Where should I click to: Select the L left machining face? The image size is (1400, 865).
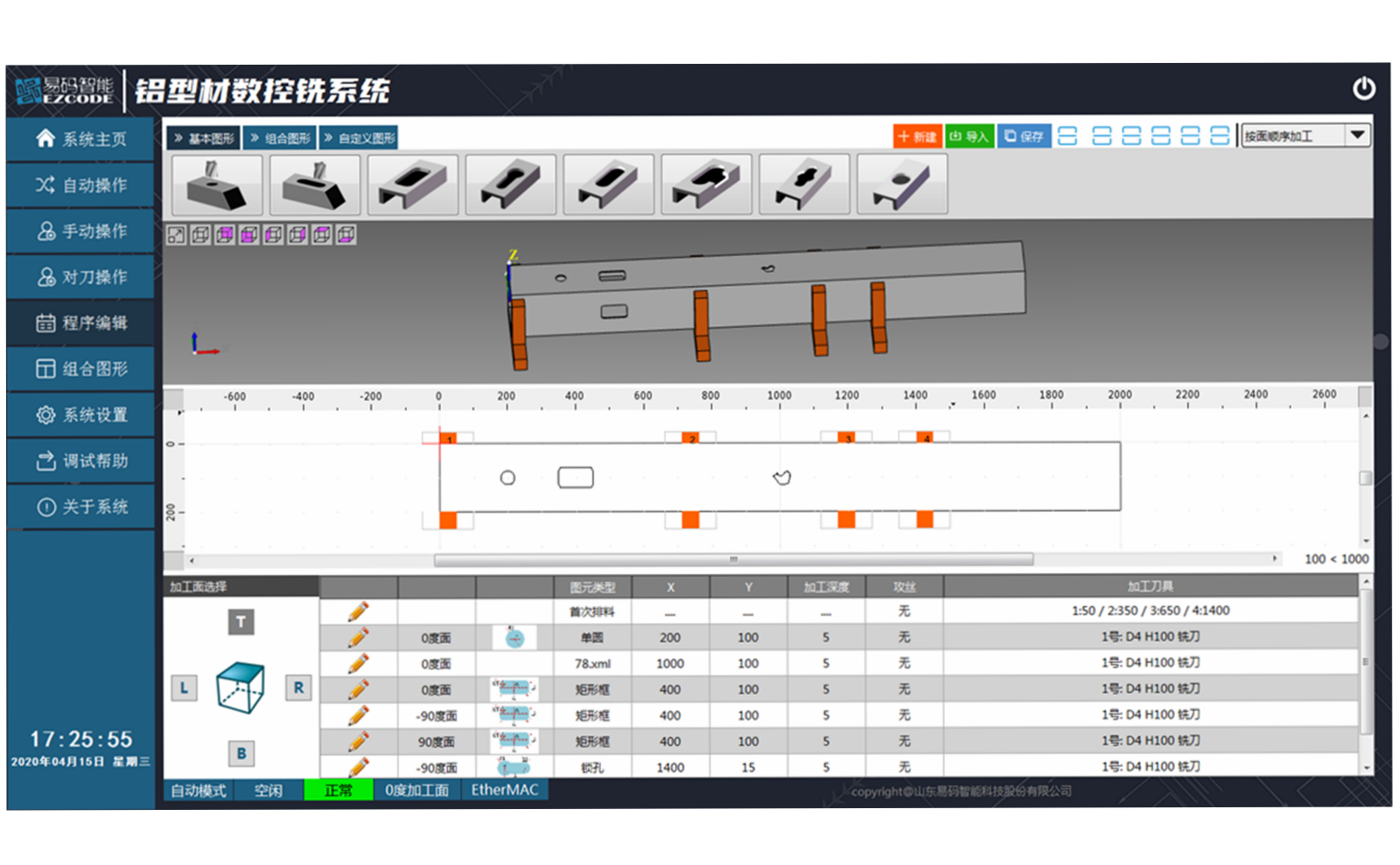click(x=184, y=688)
